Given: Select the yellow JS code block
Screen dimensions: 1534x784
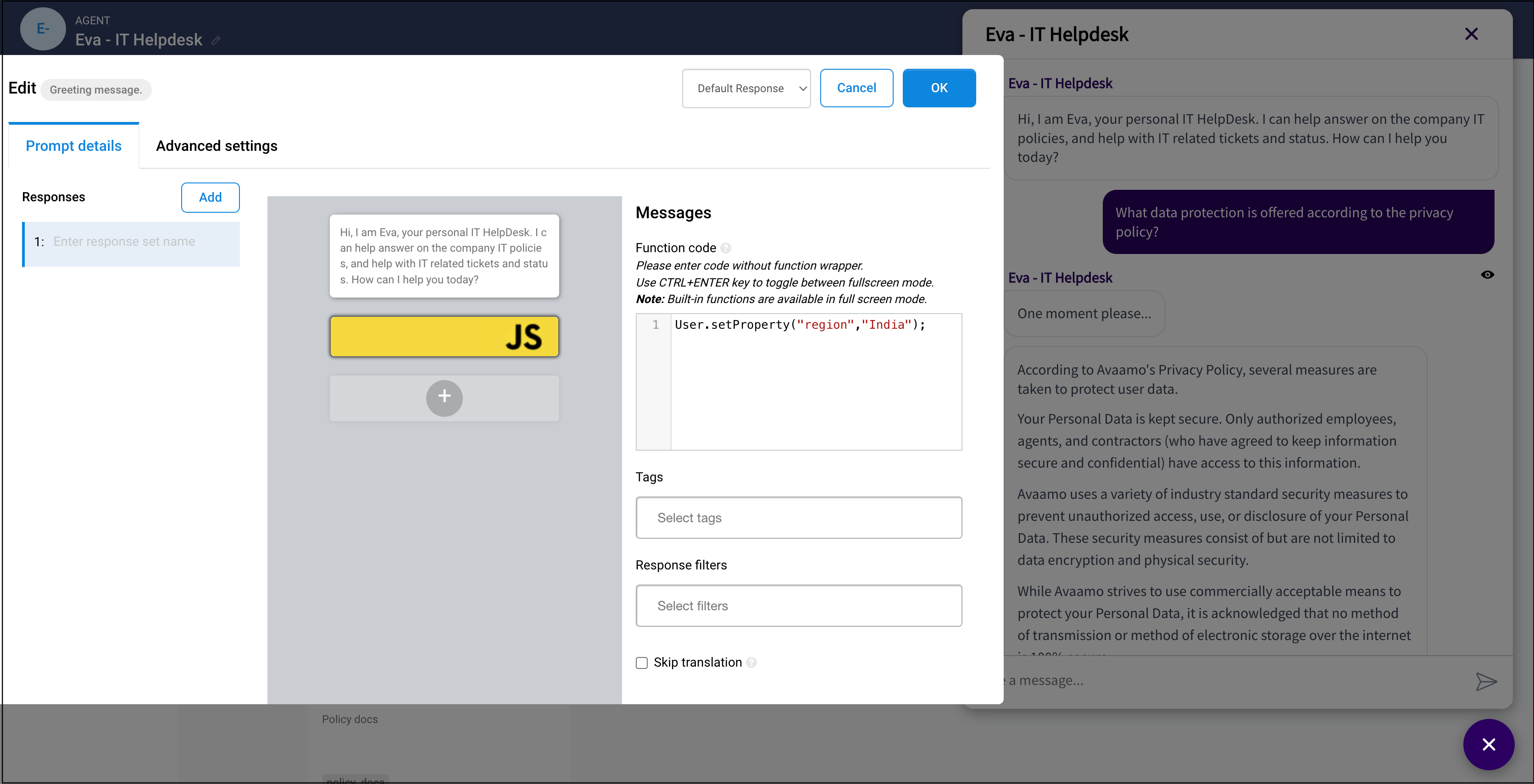Looking at the screenshot, I should point(444,337).
